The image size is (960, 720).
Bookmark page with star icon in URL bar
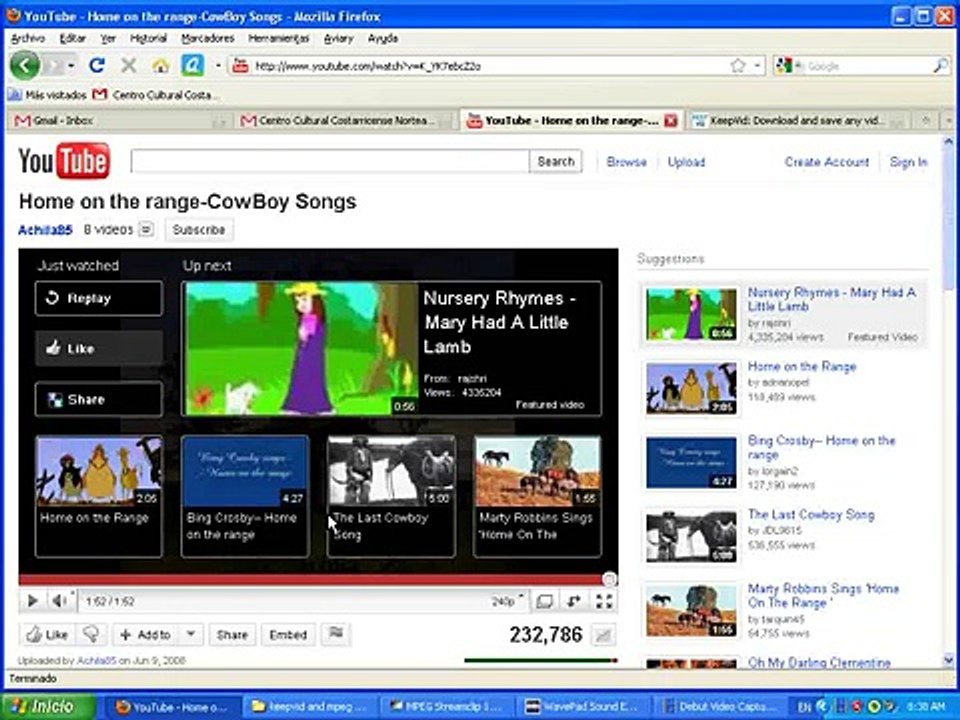738,66
